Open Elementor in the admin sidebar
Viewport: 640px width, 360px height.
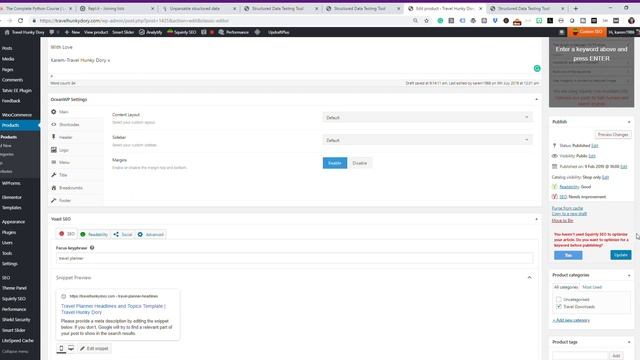point(12,198)
